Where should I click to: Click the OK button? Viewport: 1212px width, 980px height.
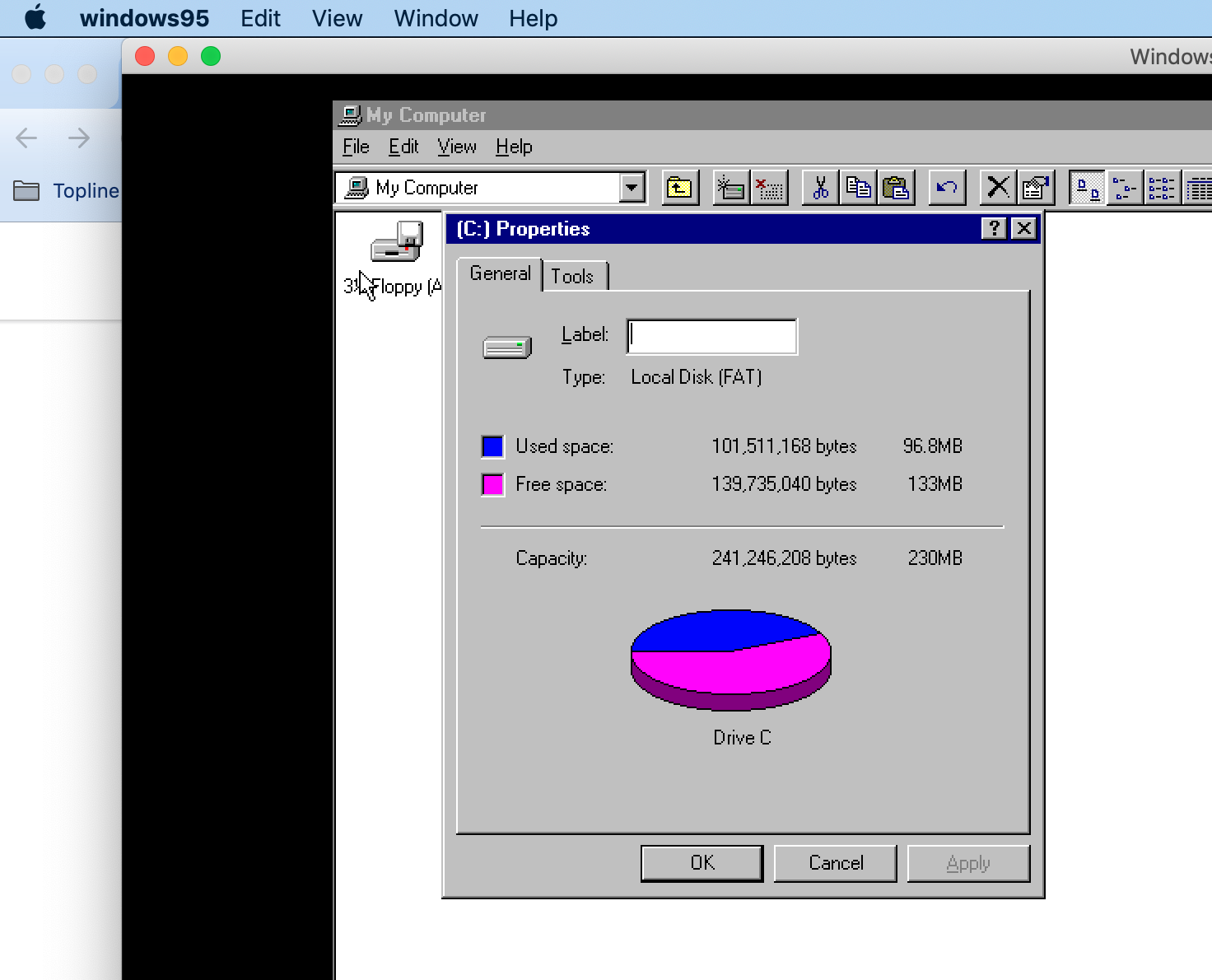click(x=701, y=862)
